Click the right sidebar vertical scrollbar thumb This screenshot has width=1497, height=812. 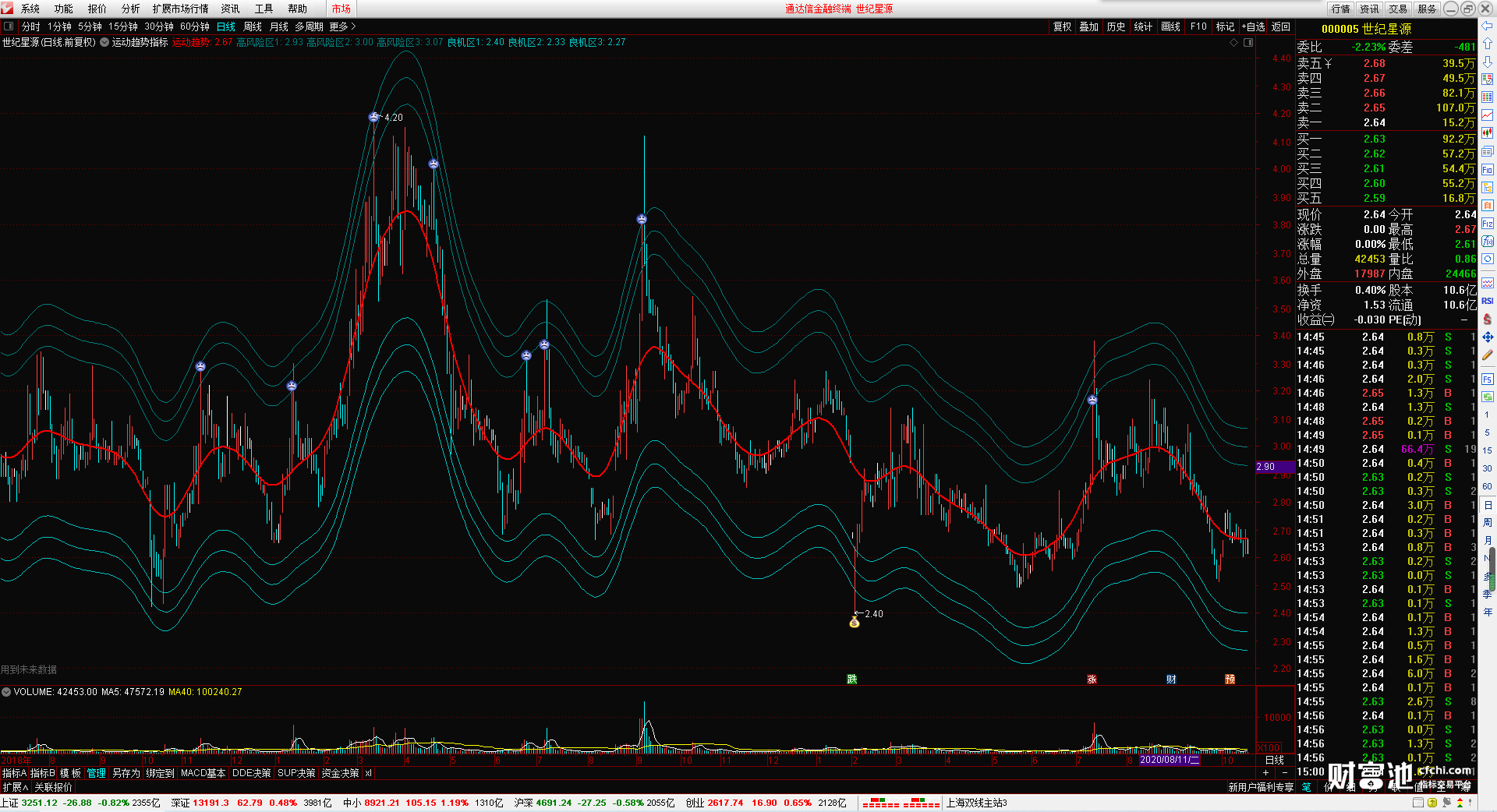coord(1492,569)
